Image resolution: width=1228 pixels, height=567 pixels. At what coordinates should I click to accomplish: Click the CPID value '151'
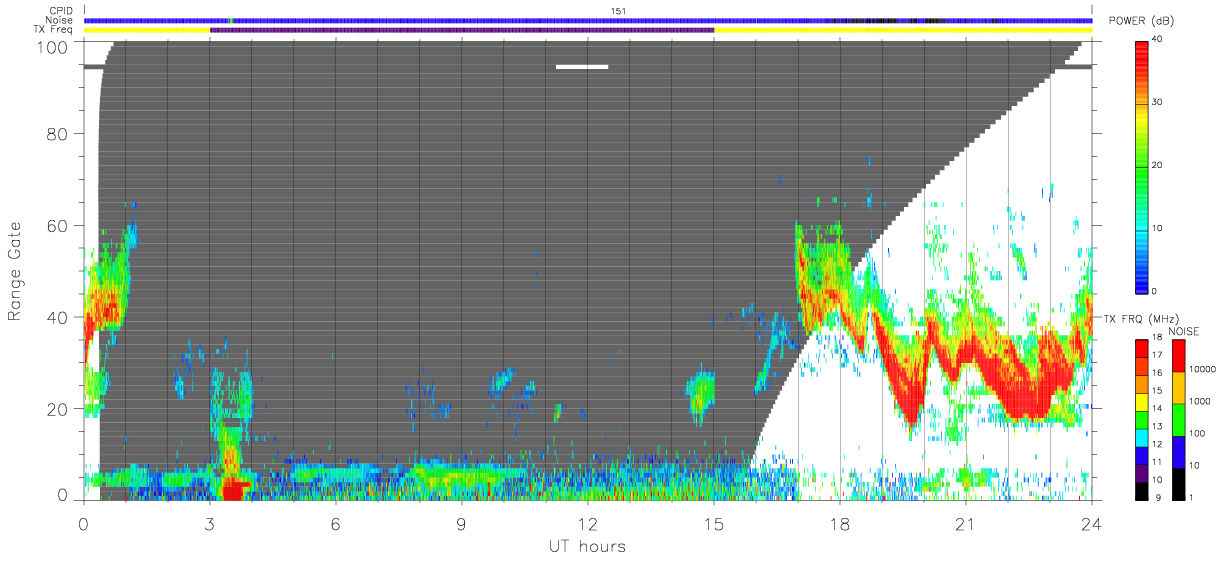[x=619, y=11]
